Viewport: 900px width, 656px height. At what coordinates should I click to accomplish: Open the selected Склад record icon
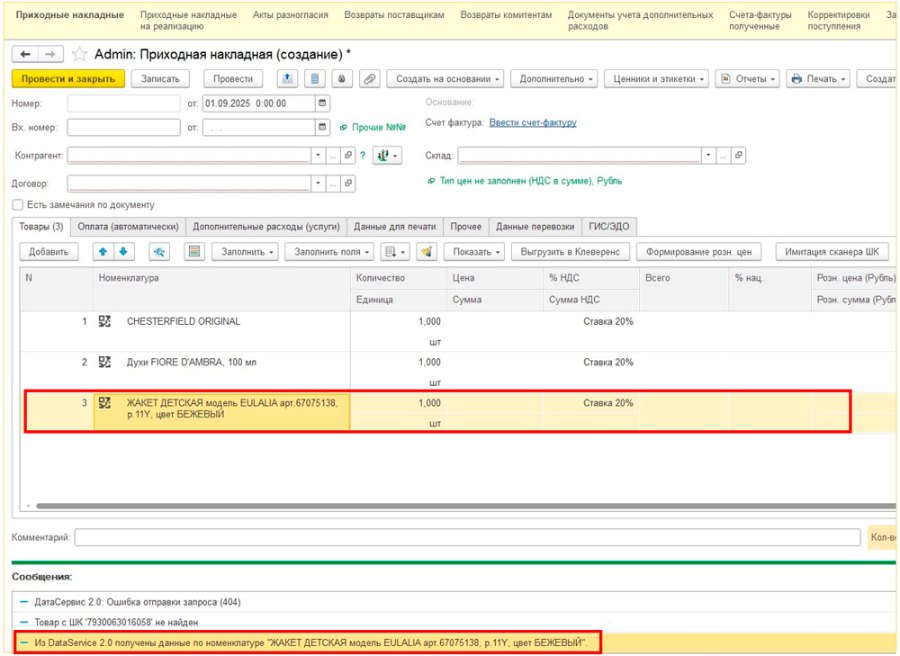[x=738, y=155]
